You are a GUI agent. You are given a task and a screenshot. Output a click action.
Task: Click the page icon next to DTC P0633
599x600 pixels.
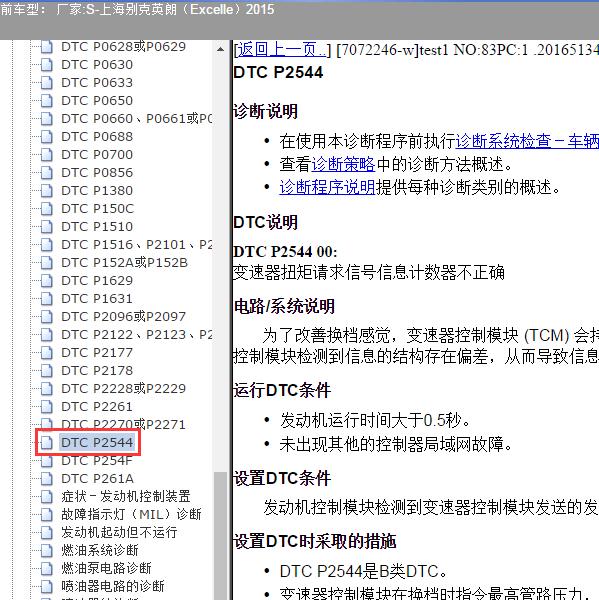tap(46, 83)
